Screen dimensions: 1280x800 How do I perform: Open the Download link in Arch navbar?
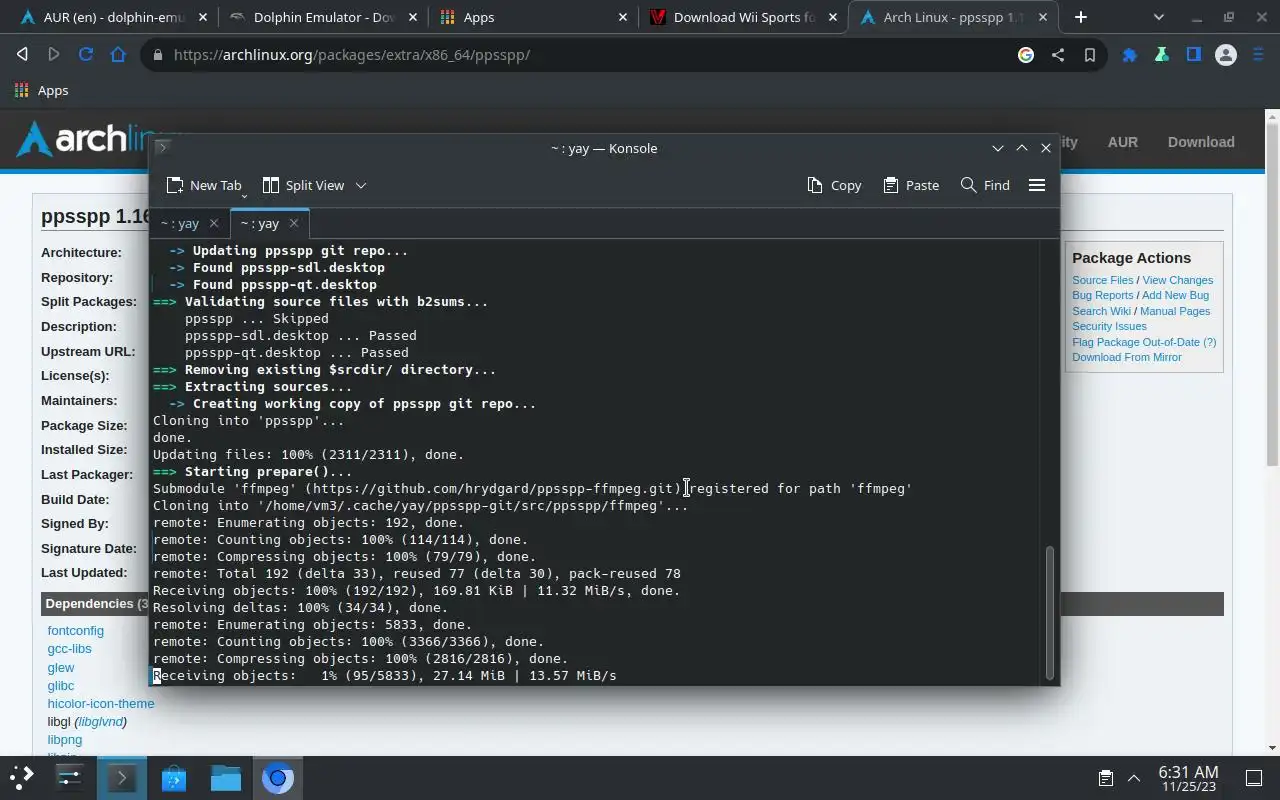1201,142
